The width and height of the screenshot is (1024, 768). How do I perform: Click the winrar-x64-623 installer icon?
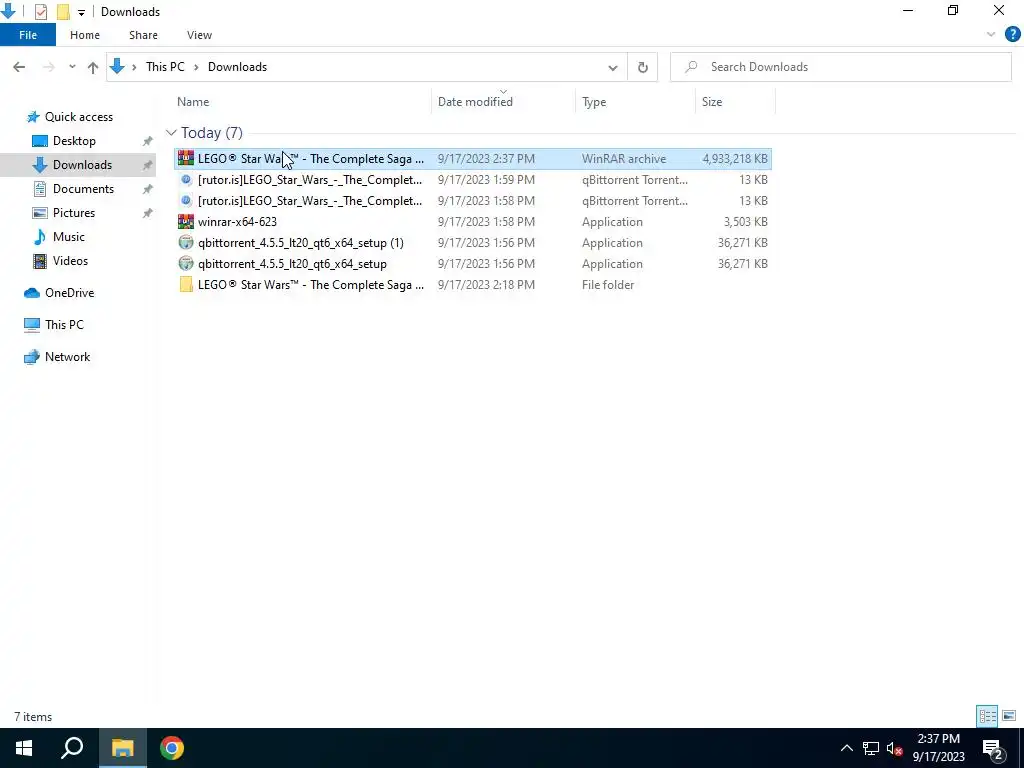click(x=186, y=221)
